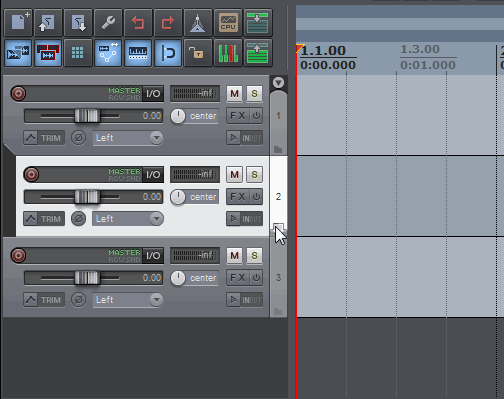Open track 3 Left input dropdown
The image size is (504, 399).
(128, 300)
